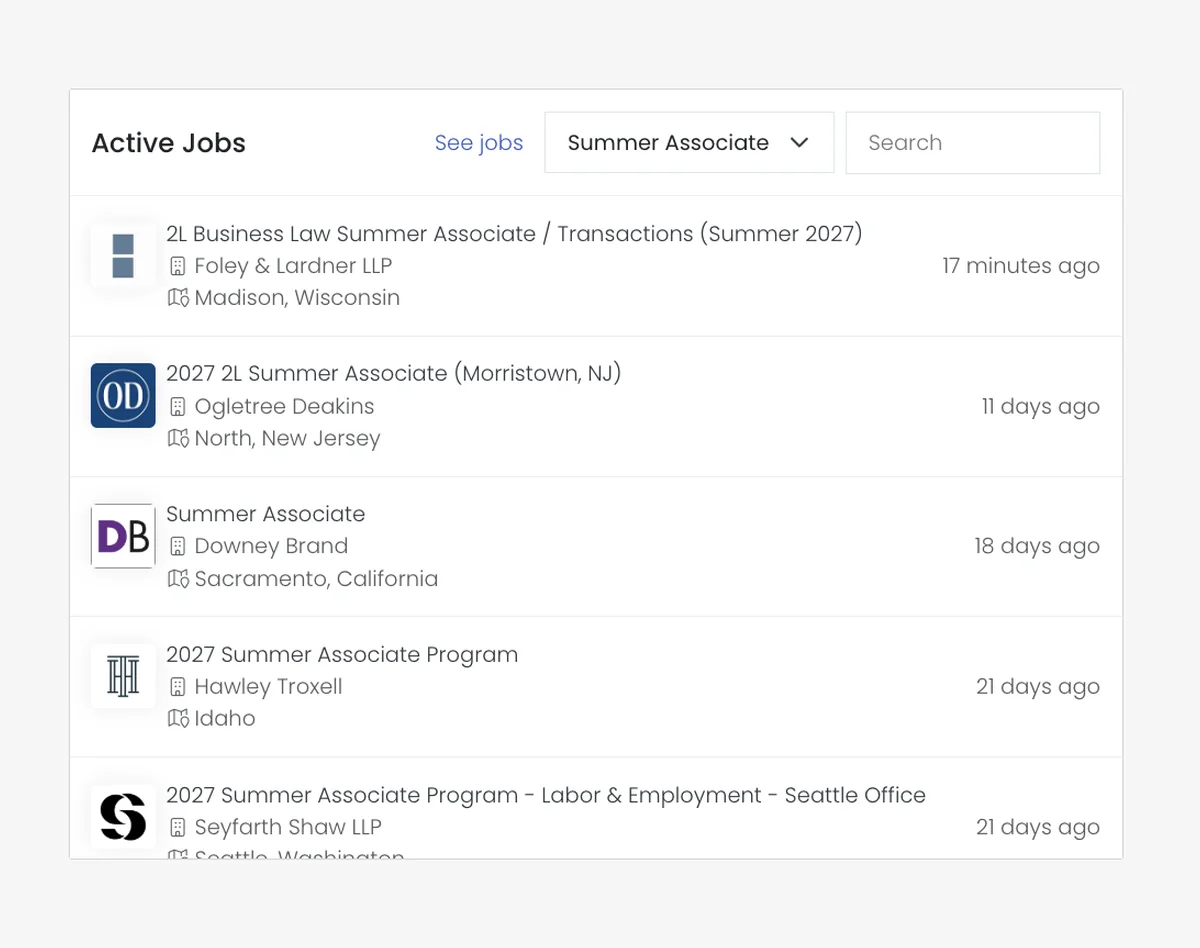Viewport: 1200px width, 948px height.
Task: Follow the See jobs link
Action: pyautogui.click(x=479, y=143)
